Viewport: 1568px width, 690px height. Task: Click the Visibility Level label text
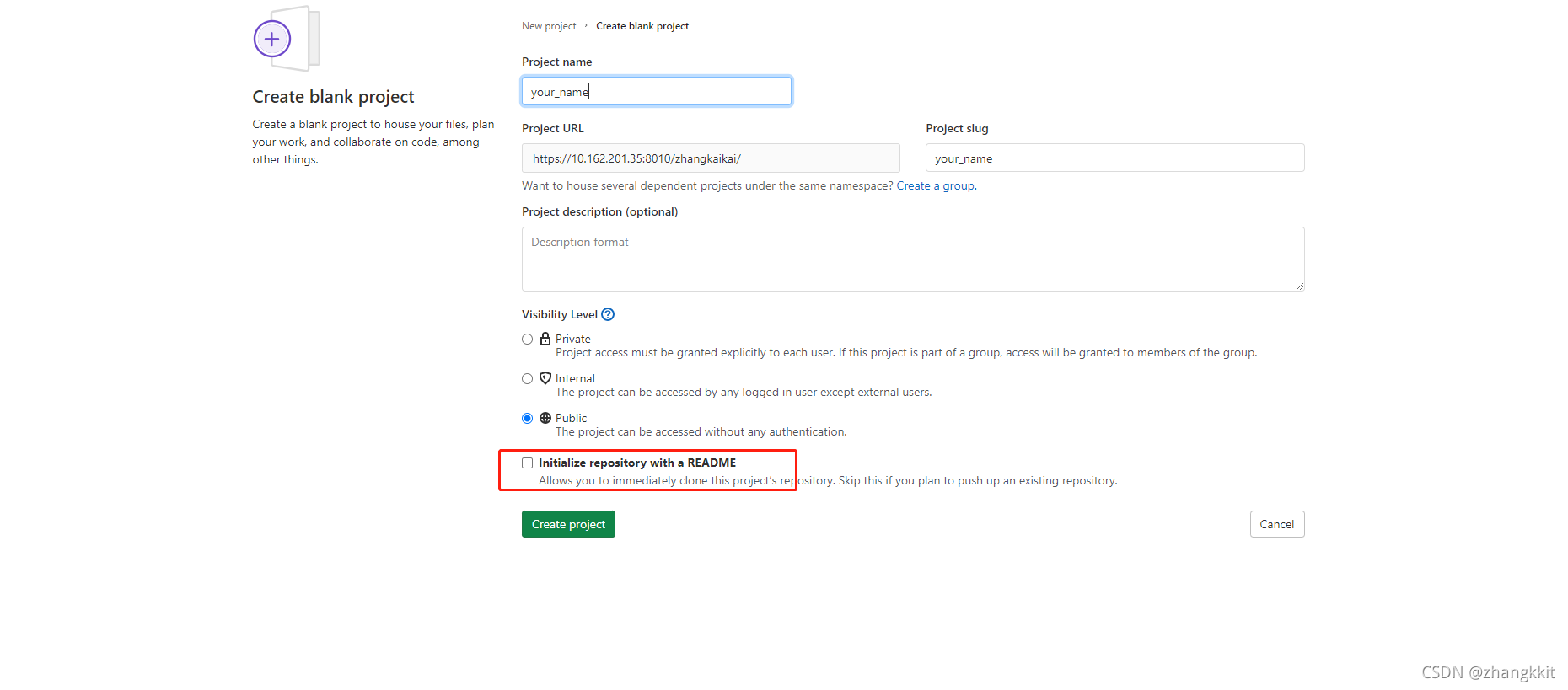[x=559, y=314]
